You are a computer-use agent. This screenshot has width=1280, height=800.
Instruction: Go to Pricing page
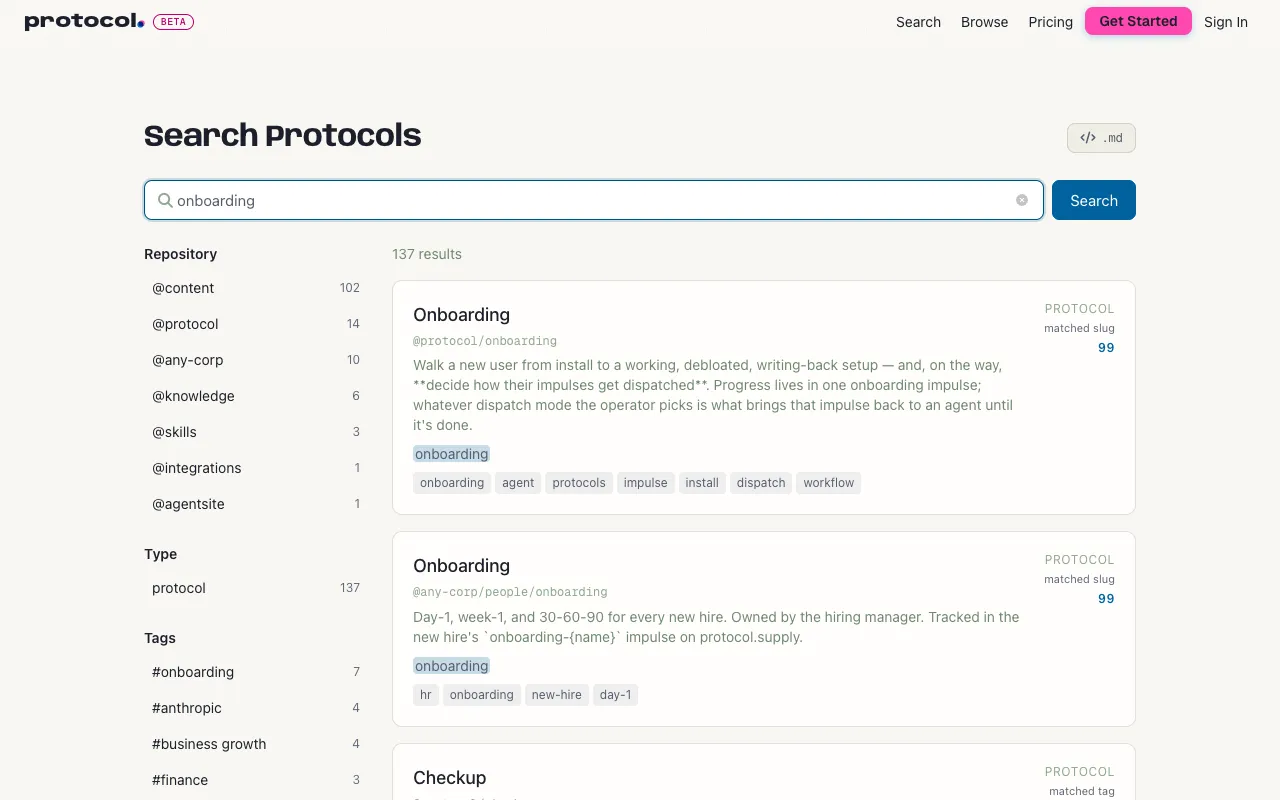pyautogui.click(x=1050, y=22)
